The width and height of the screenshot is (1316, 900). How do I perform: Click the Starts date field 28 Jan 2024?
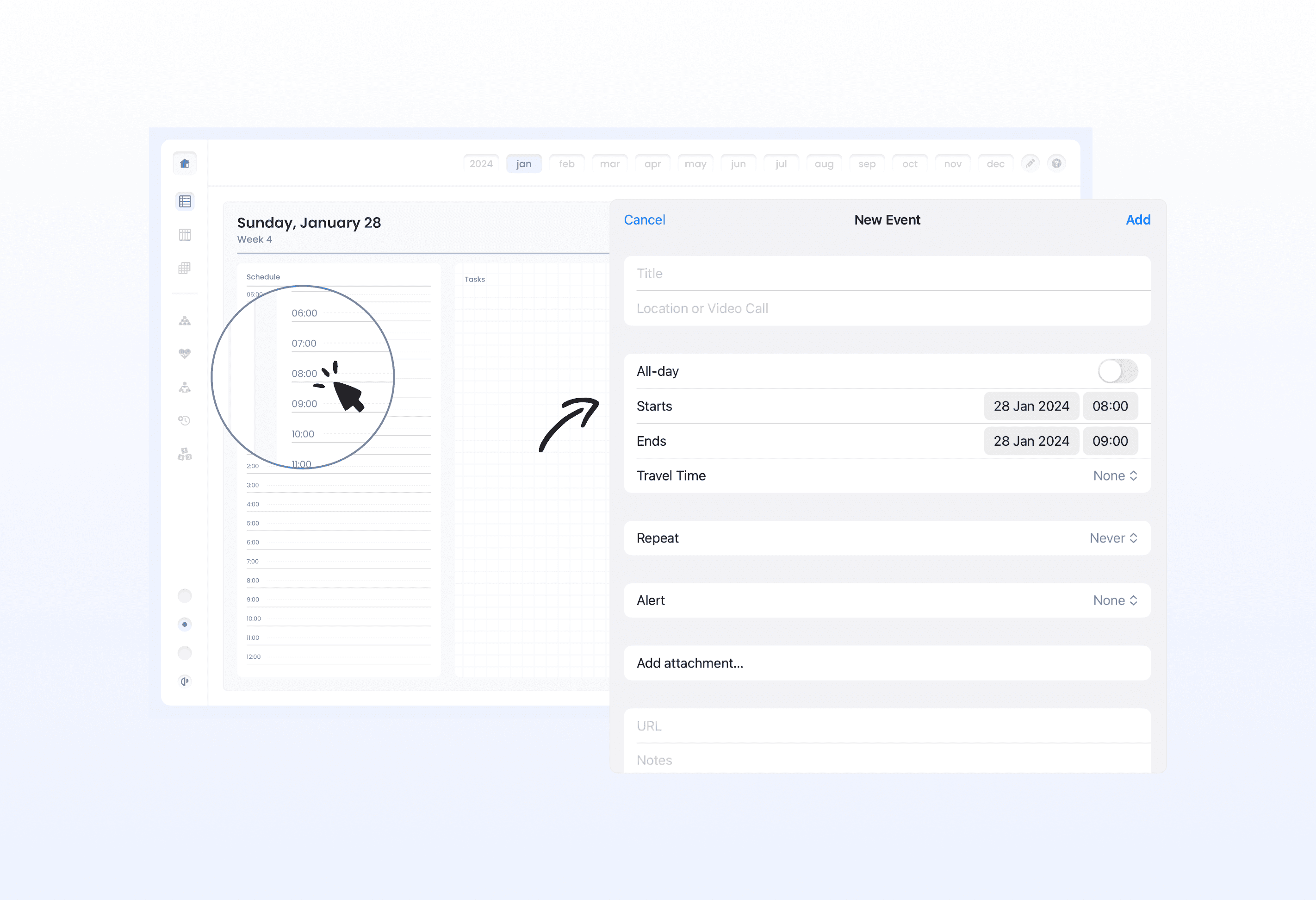[1030, 405]
